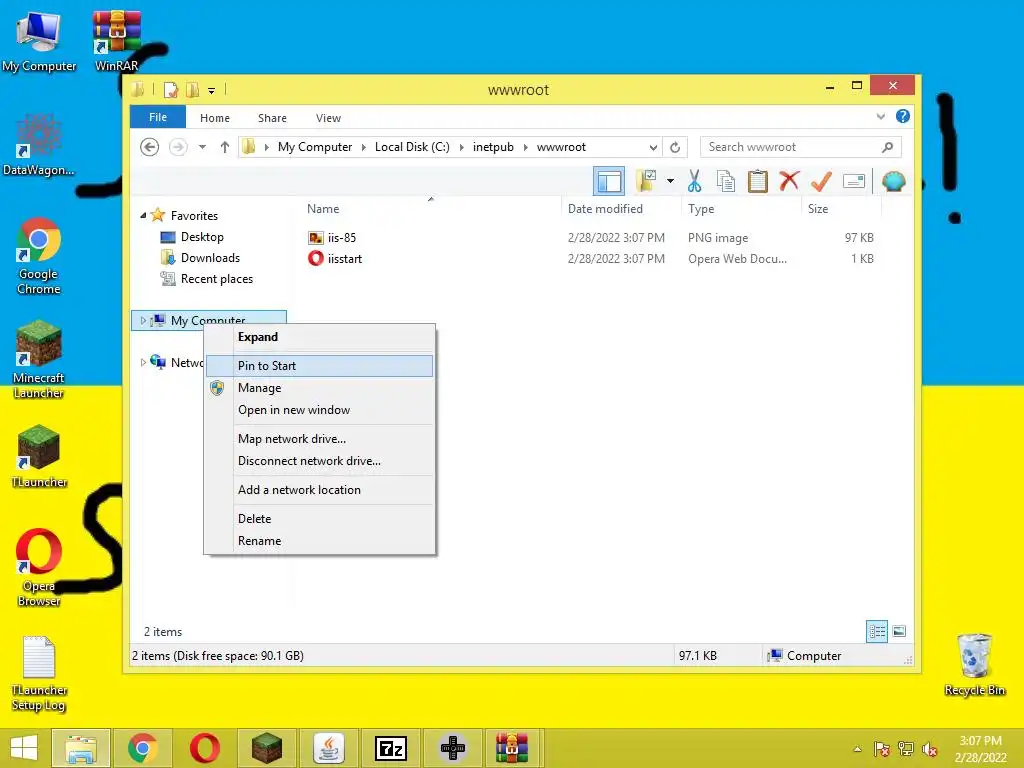The height and width of the screenshot is (768, 1024).
Task: Open the folder options toolbar icon
Action: 646,181
